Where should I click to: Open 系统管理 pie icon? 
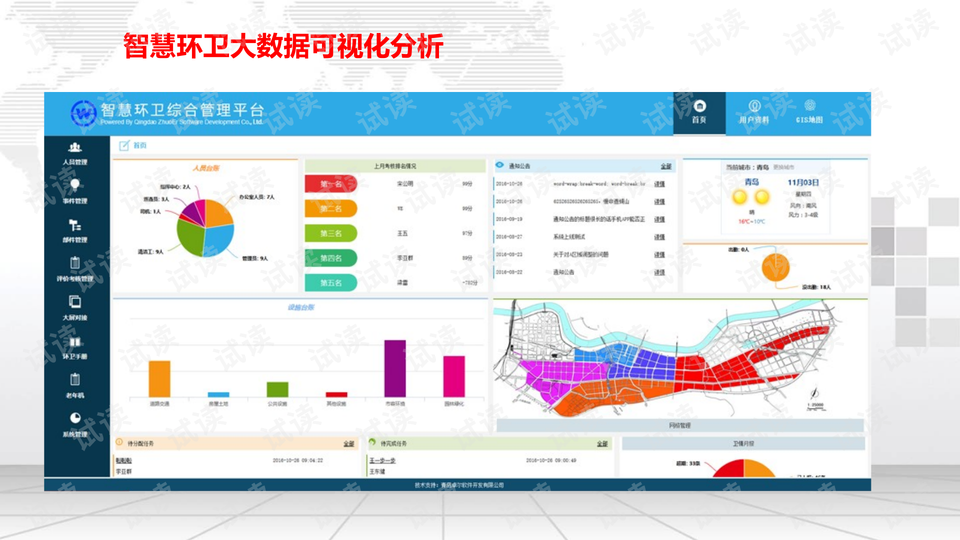tap(75, 418)
